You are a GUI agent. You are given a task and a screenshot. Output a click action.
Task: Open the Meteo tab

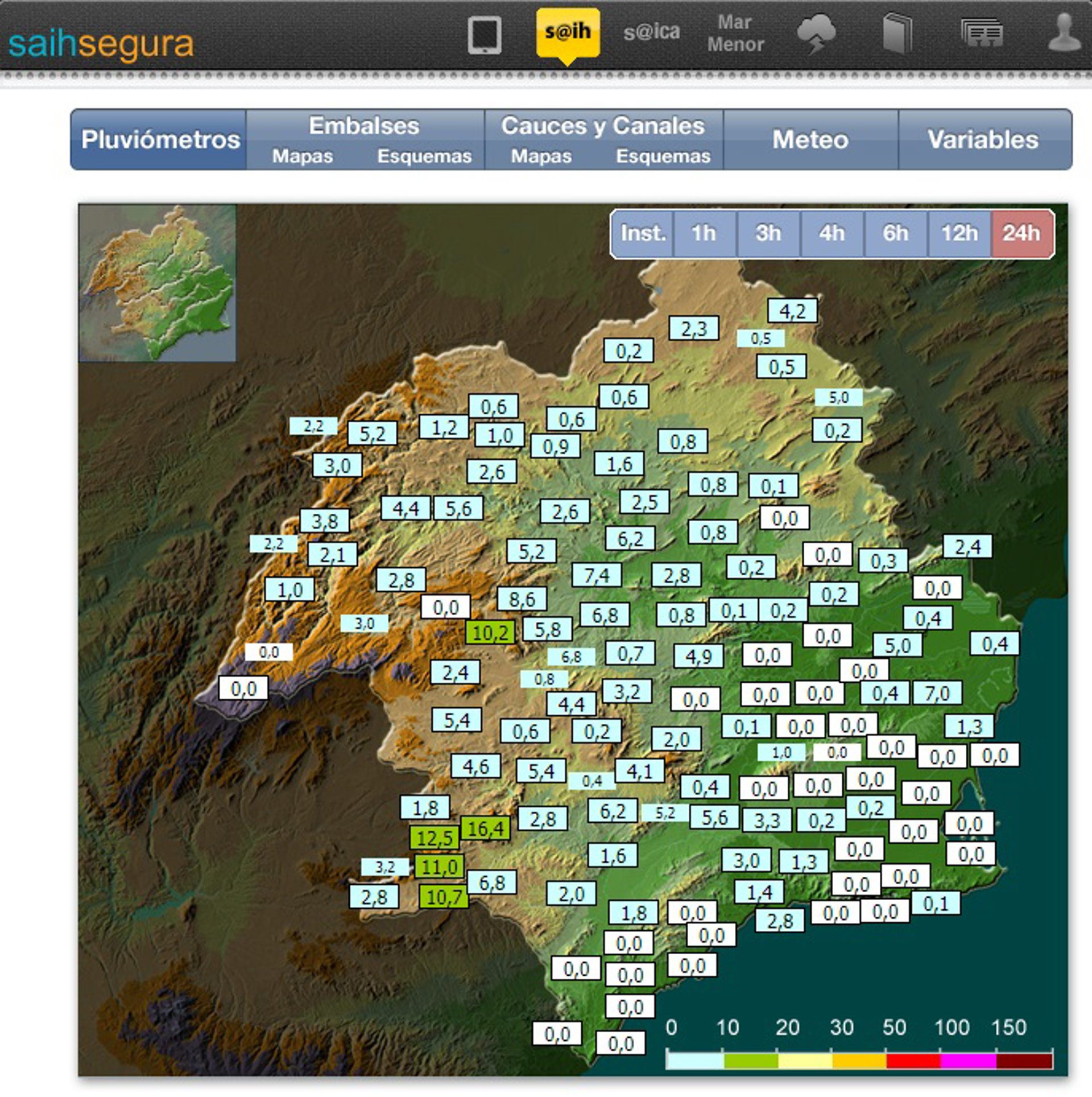coord(810,140)
